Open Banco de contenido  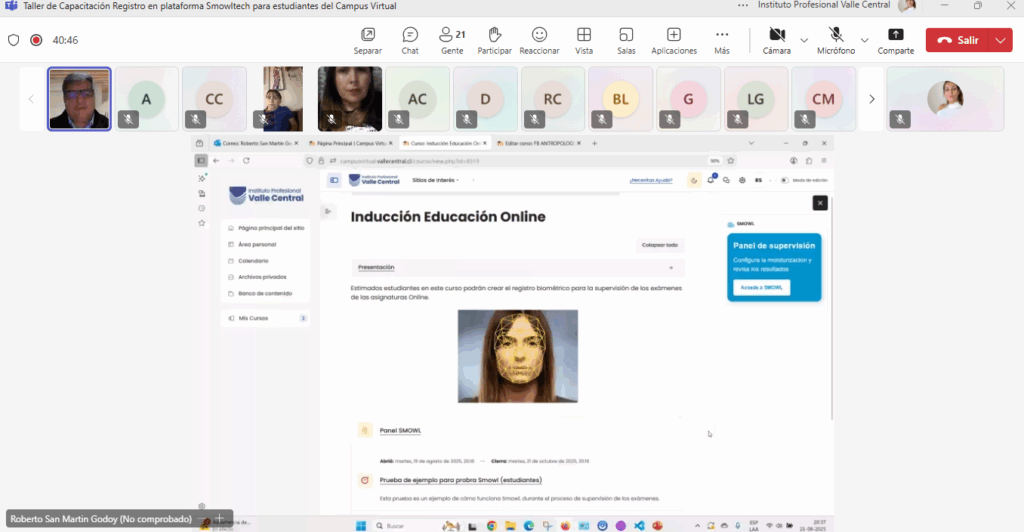(266, 293)
